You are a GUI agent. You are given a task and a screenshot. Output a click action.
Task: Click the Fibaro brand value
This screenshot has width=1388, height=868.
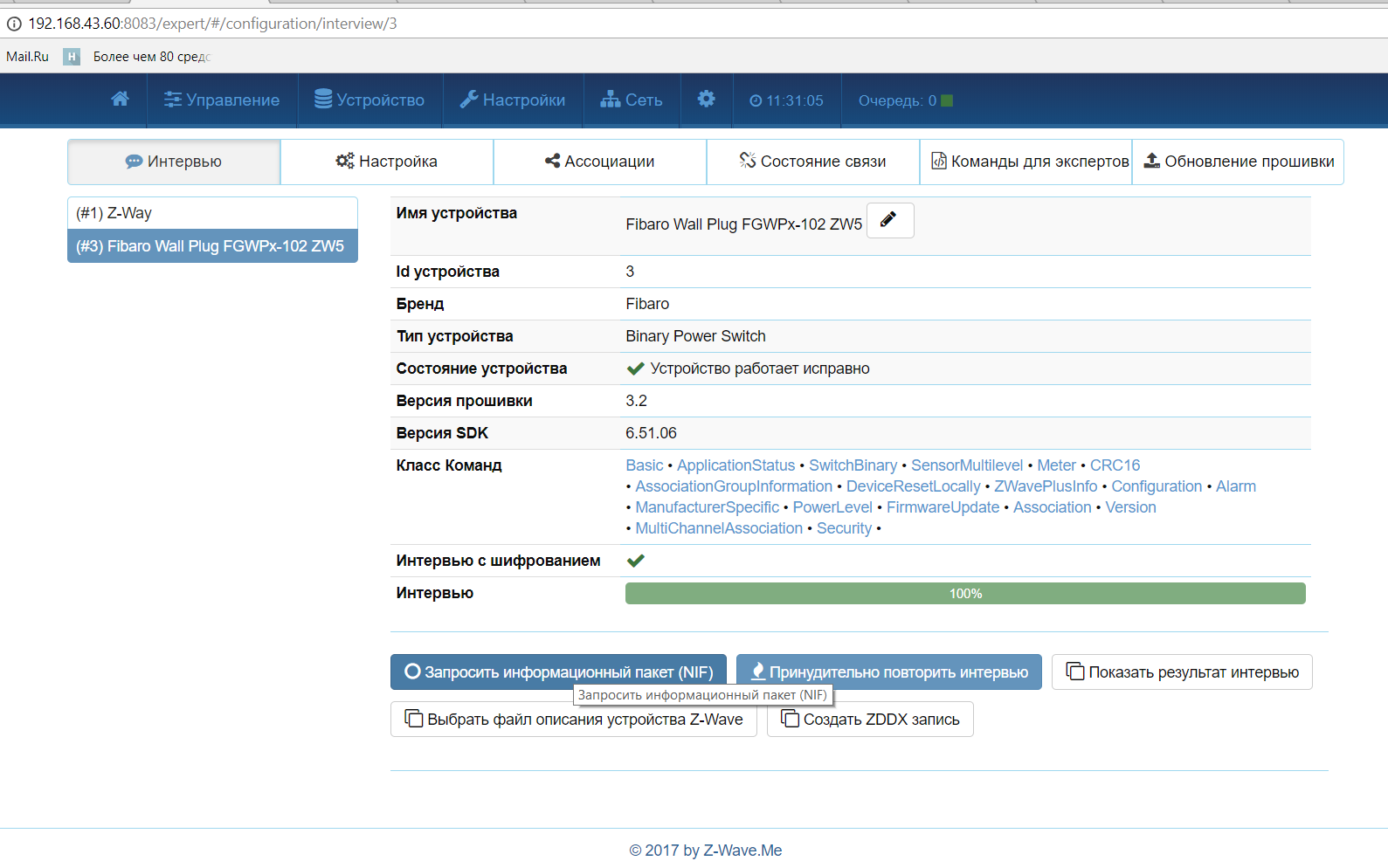point(647,304)
